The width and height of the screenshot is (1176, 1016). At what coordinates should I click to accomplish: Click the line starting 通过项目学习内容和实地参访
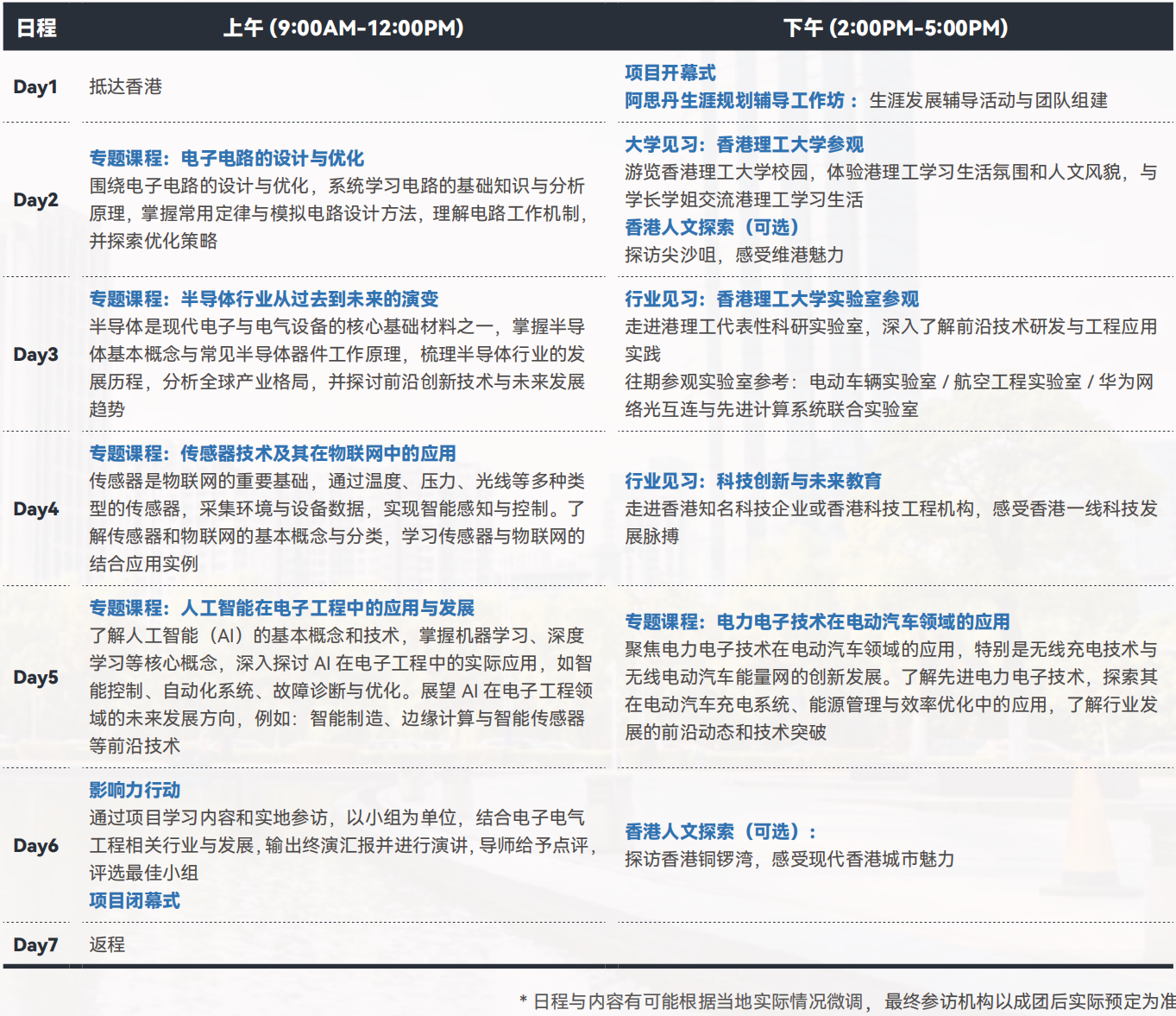[x=337, y=818]
